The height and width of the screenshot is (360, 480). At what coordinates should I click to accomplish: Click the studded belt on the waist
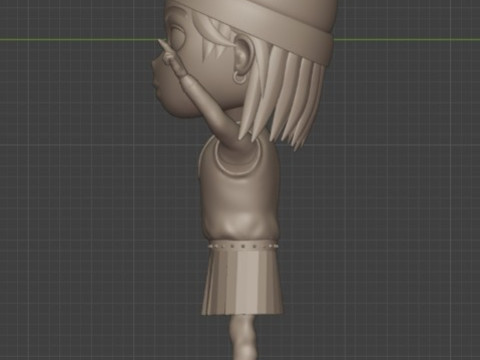[242, 245]
